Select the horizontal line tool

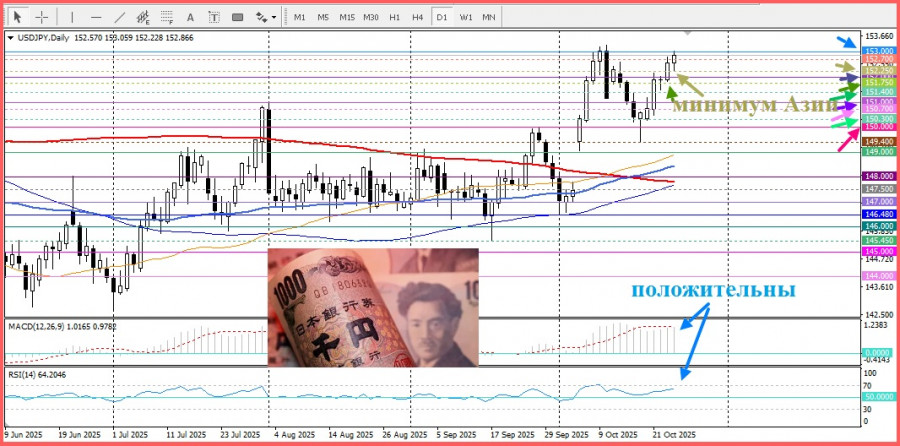pyautogui.click(x=95, y=17)
